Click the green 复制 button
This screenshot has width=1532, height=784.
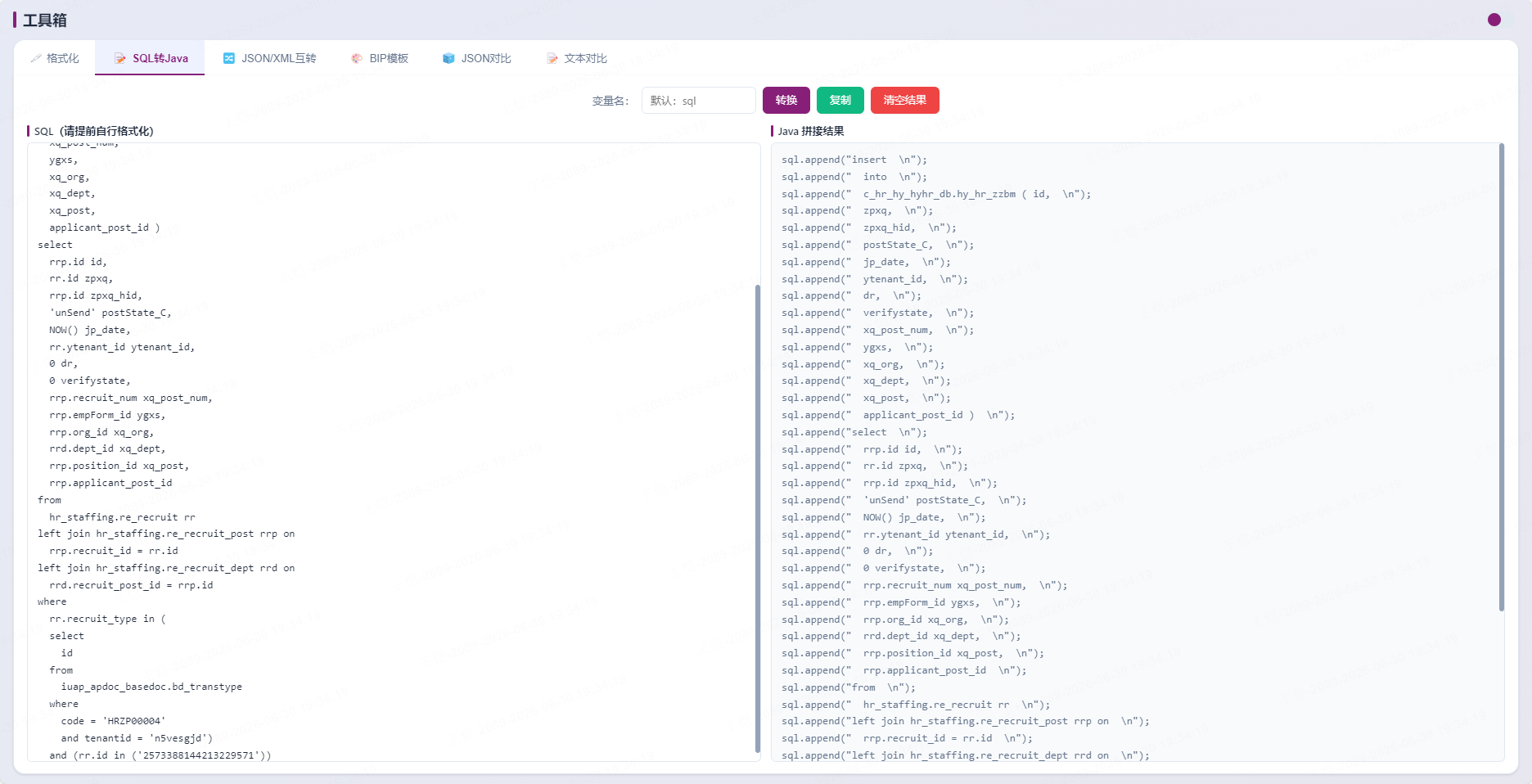coord(840,100)
